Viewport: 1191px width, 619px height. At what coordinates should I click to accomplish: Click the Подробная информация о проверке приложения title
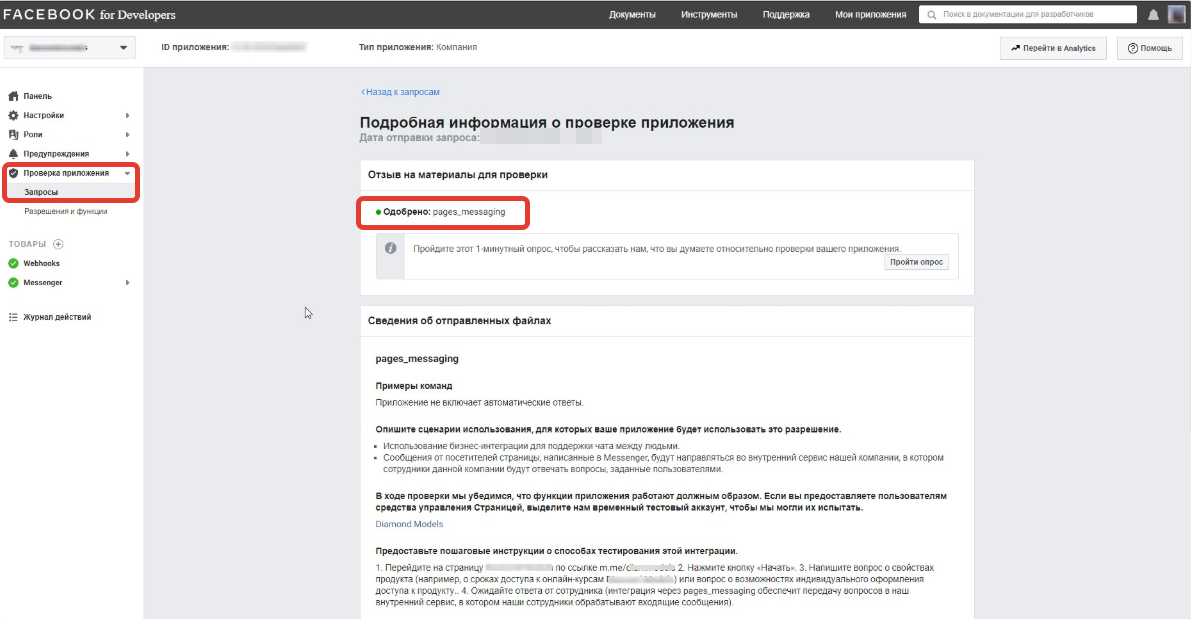(547, 123)
